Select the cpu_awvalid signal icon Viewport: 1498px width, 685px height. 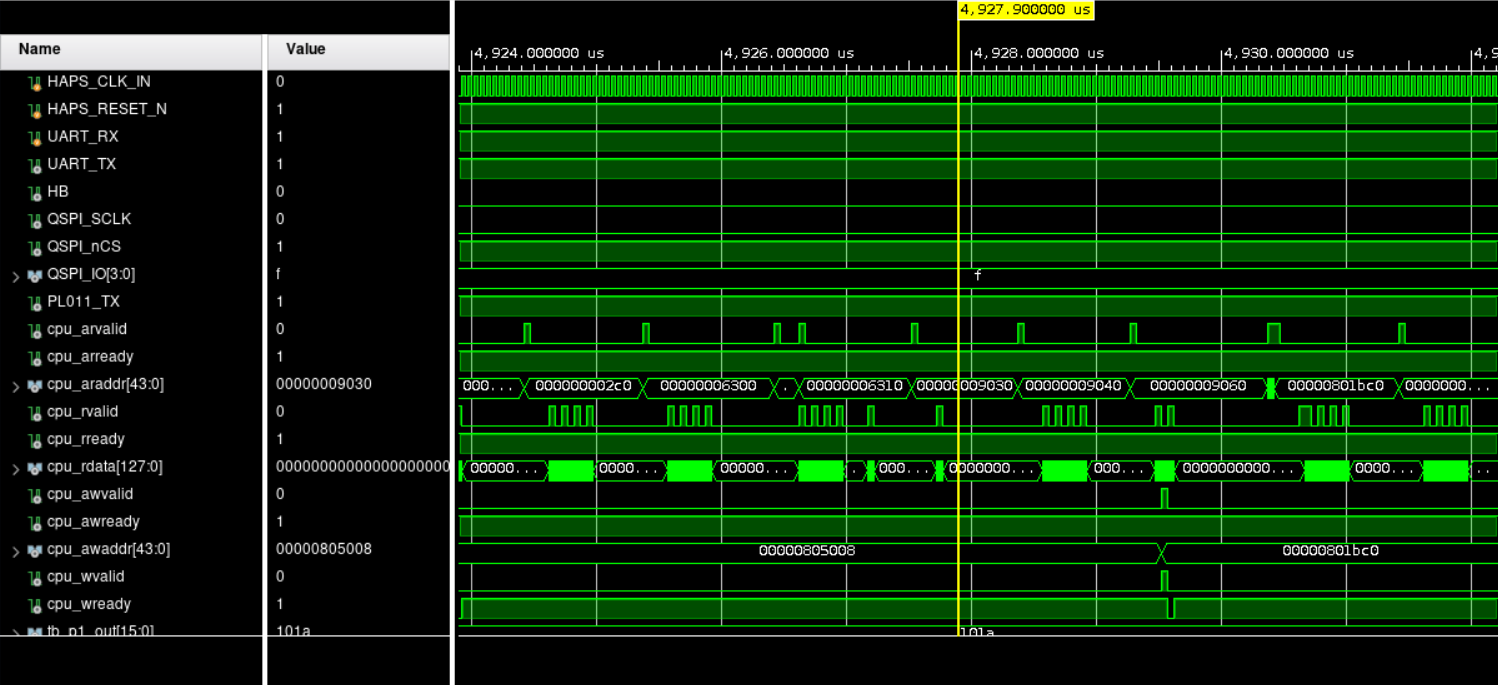[34, 494]
